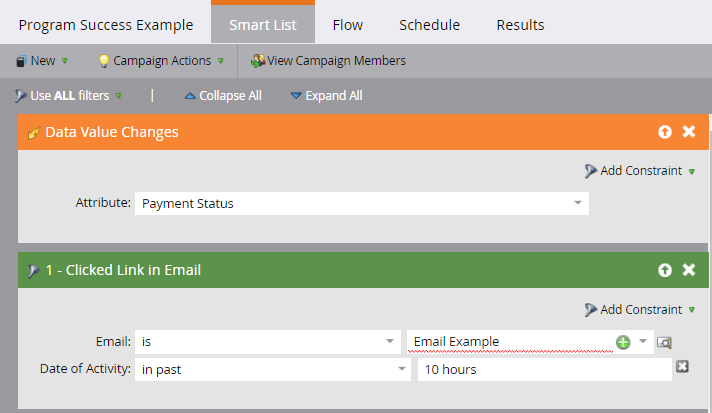Go to the Results tab
Viewport: 712px width, 413px height.
point(520,25)
